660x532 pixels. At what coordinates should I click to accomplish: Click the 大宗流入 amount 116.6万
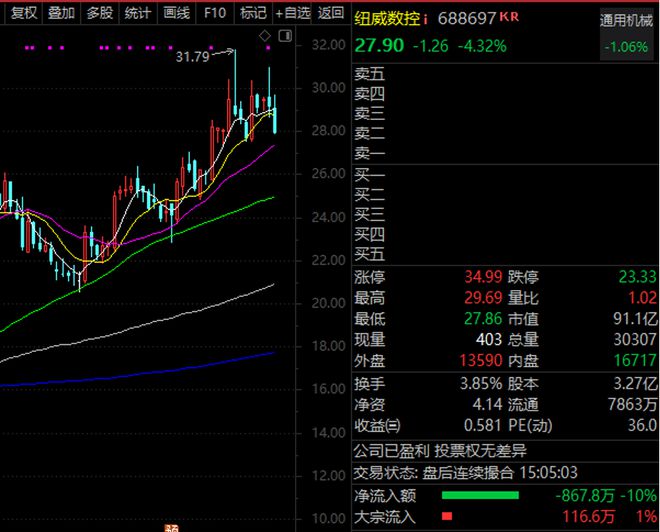[588, 516]
